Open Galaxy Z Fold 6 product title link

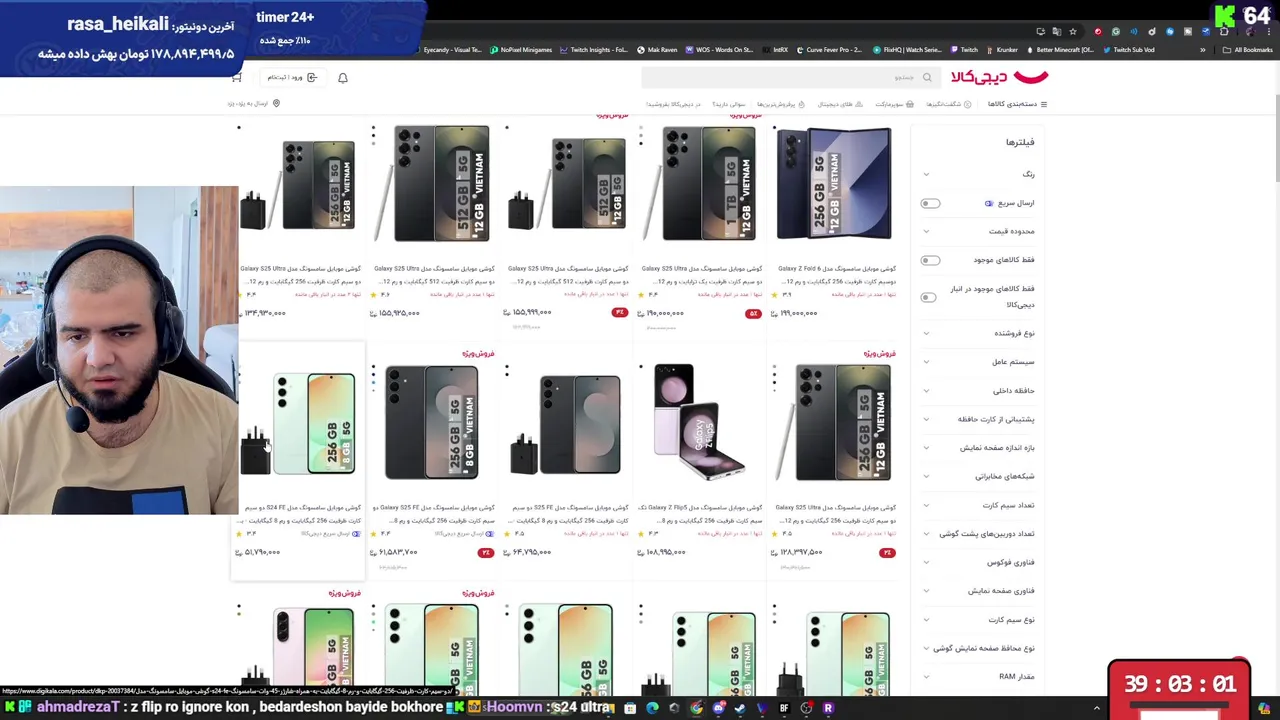click(x=836, y=274)
